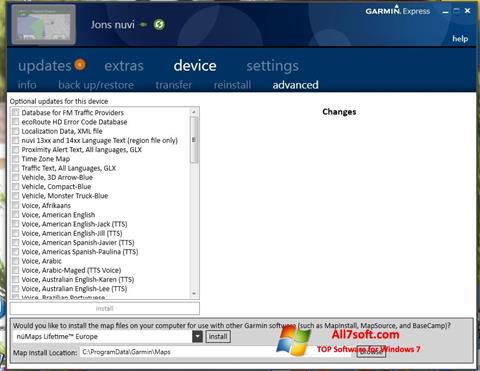Check Vehicle, Monster Truck-Blue option
Screen dimensions: 480x371
(x=16, y=196)
